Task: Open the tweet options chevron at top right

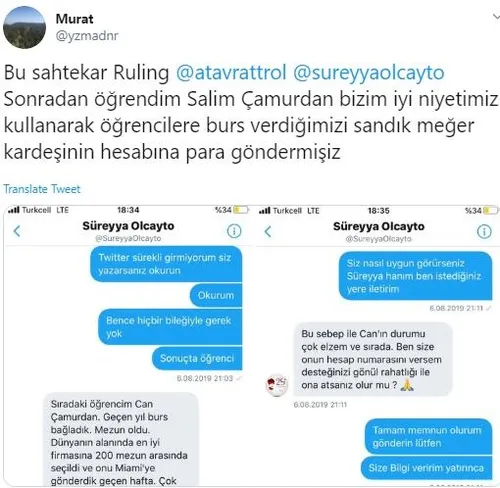Action: point(496,17)
